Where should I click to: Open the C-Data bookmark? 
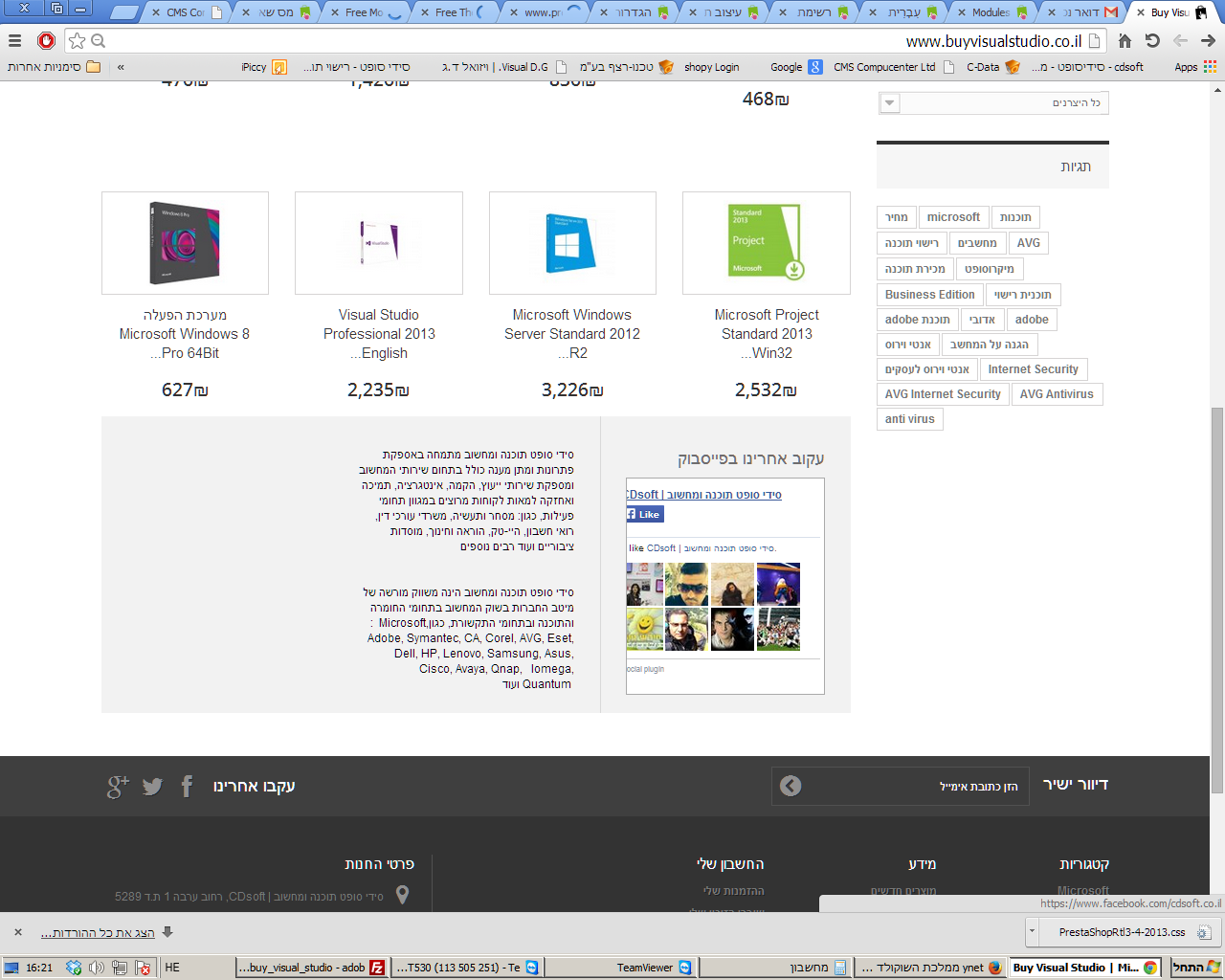(992, 67)
